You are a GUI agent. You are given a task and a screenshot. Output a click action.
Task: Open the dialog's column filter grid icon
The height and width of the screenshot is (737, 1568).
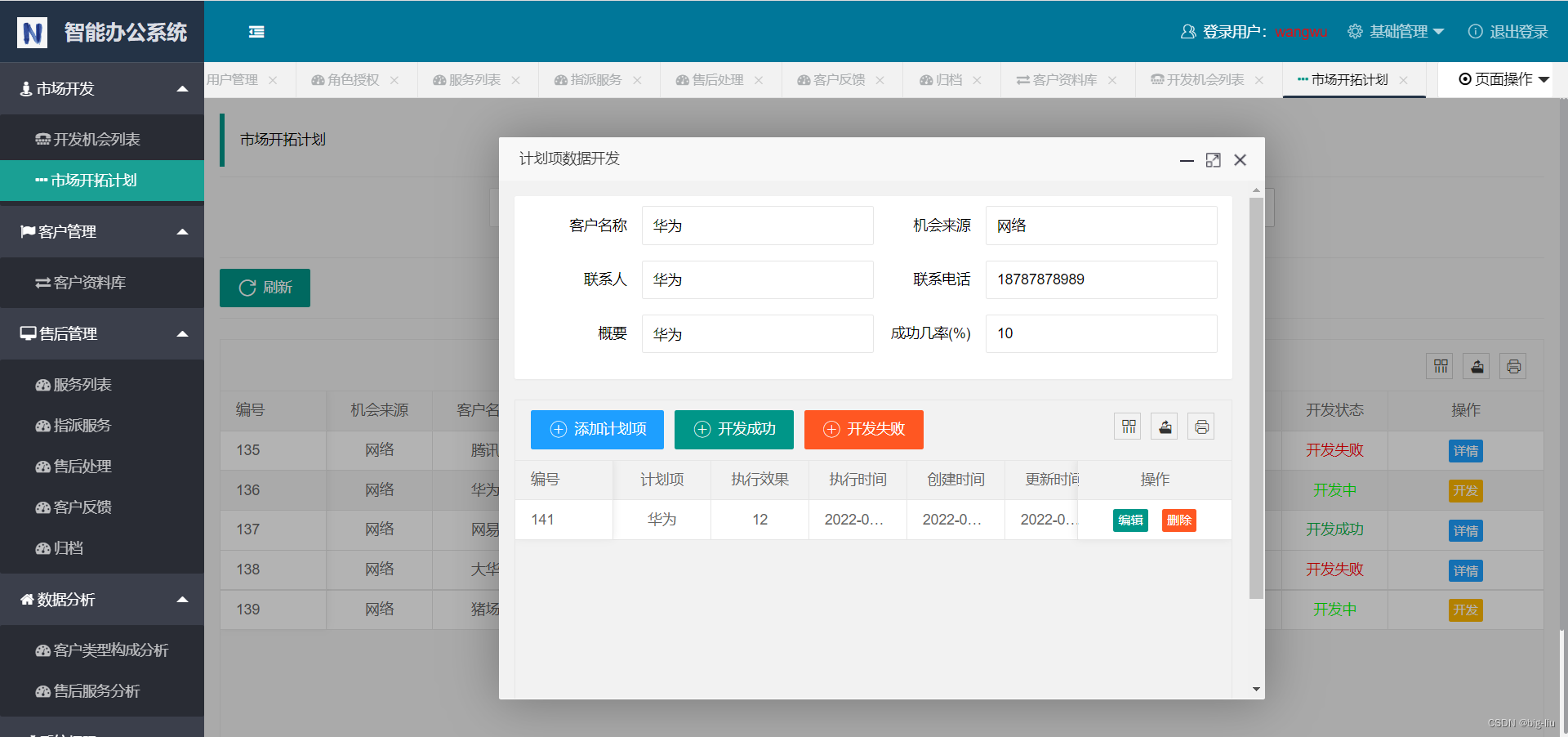[1129, 427]
